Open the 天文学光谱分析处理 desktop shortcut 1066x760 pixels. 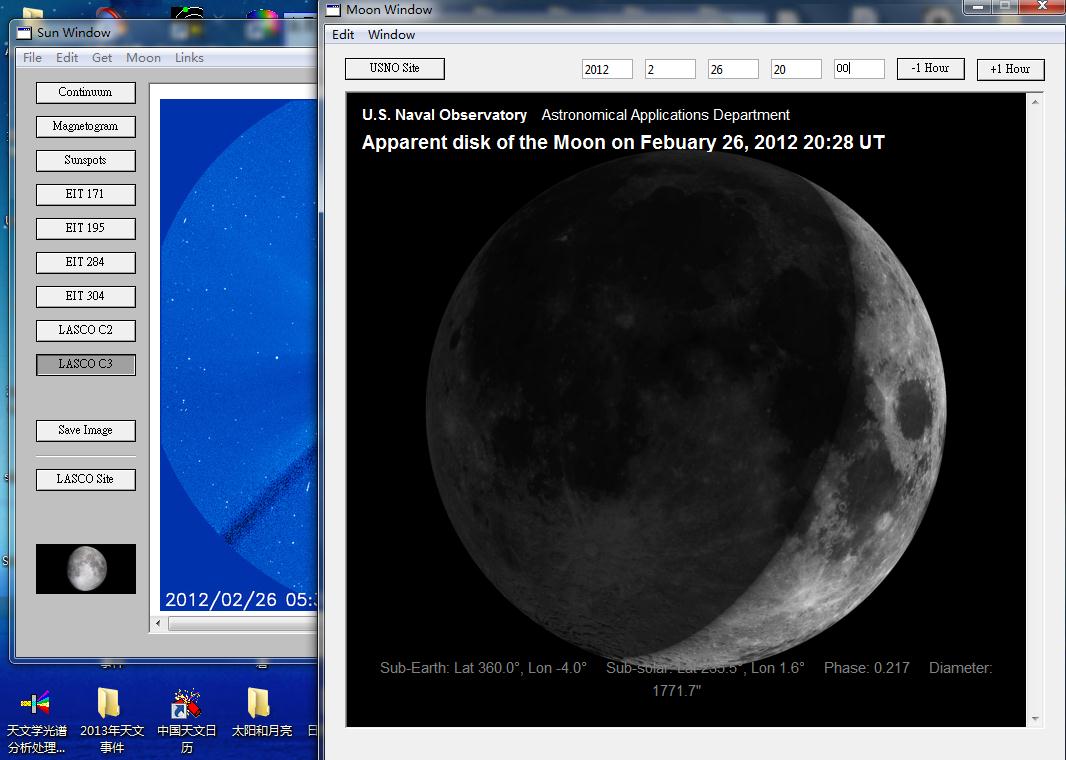(37, 721)
